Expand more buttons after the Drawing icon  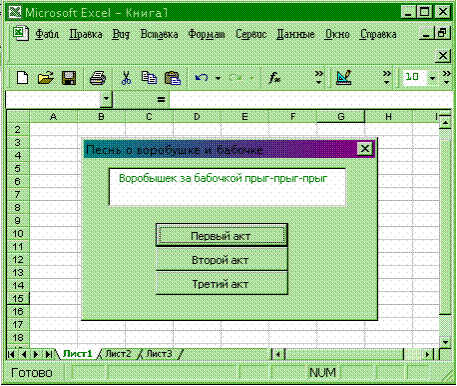tap(386, 77)
